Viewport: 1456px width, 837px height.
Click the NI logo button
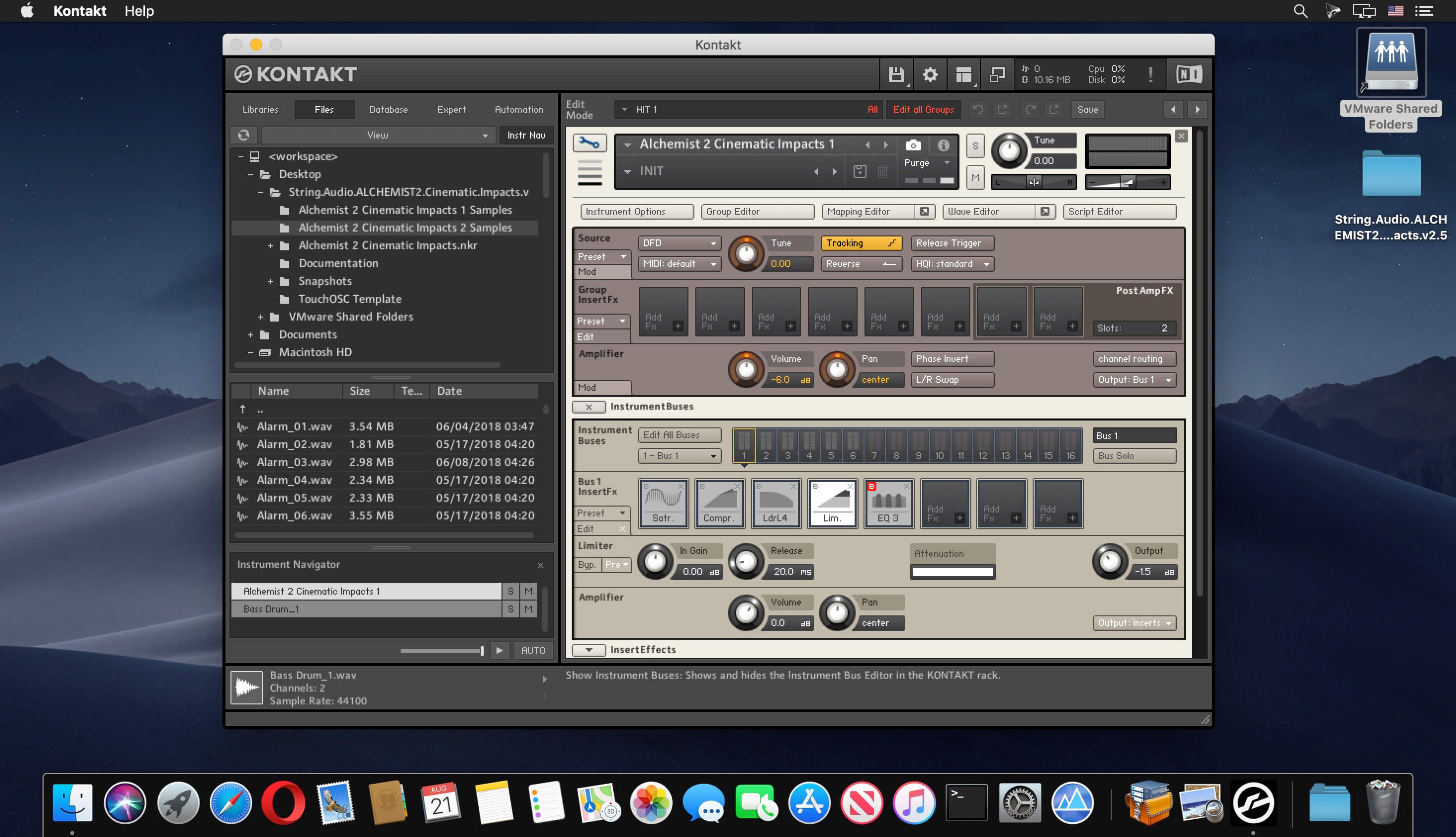click(1189, 74)
